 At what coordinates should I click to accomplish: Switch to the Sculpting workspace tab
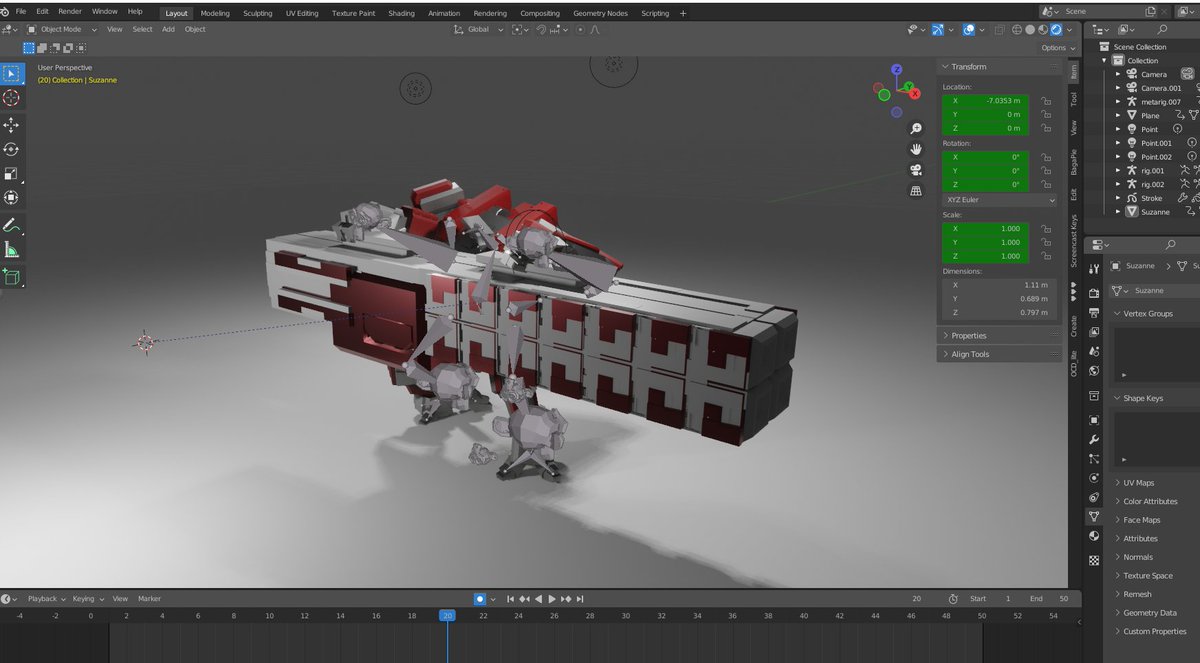point(258,13)
